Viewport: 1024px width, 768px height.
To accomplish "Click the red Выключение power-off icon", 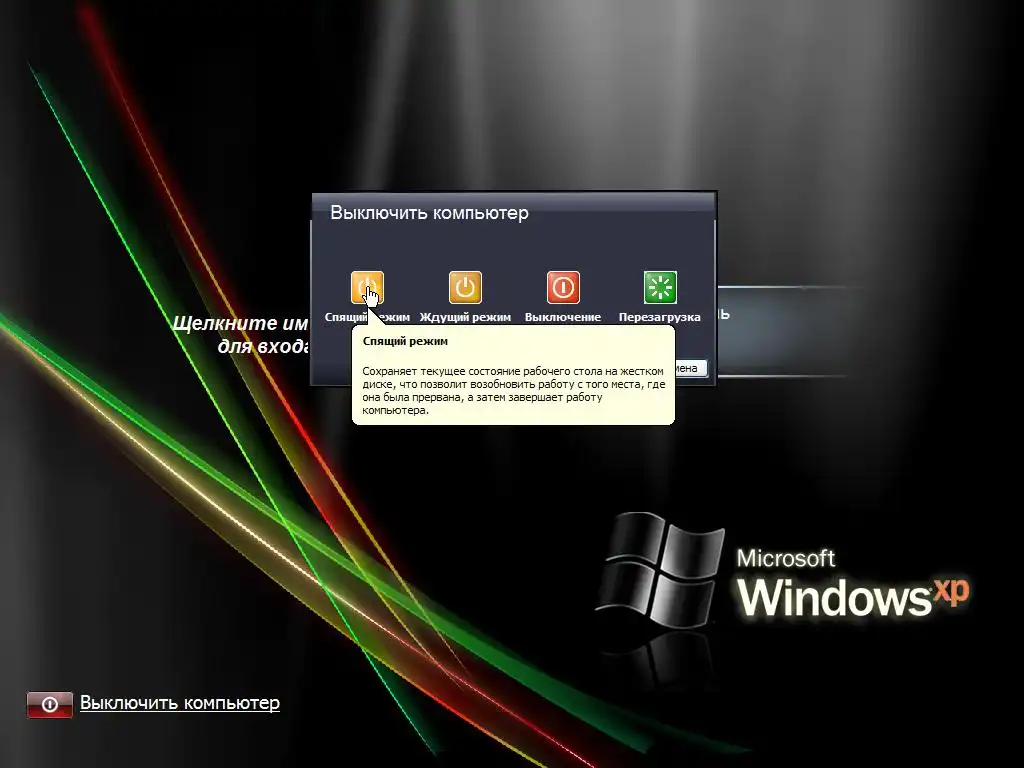I will tap(563, 287).
